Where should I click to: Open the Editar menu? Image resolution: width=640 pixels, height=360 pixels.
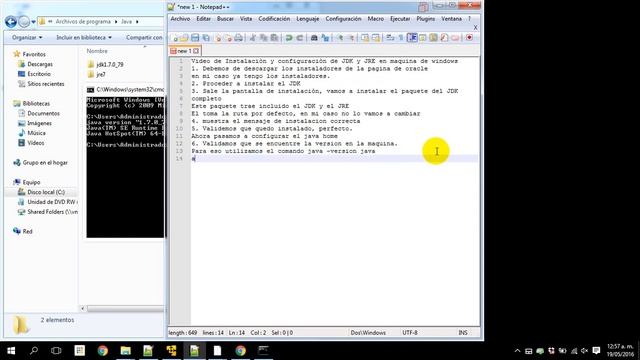(203, 19)
